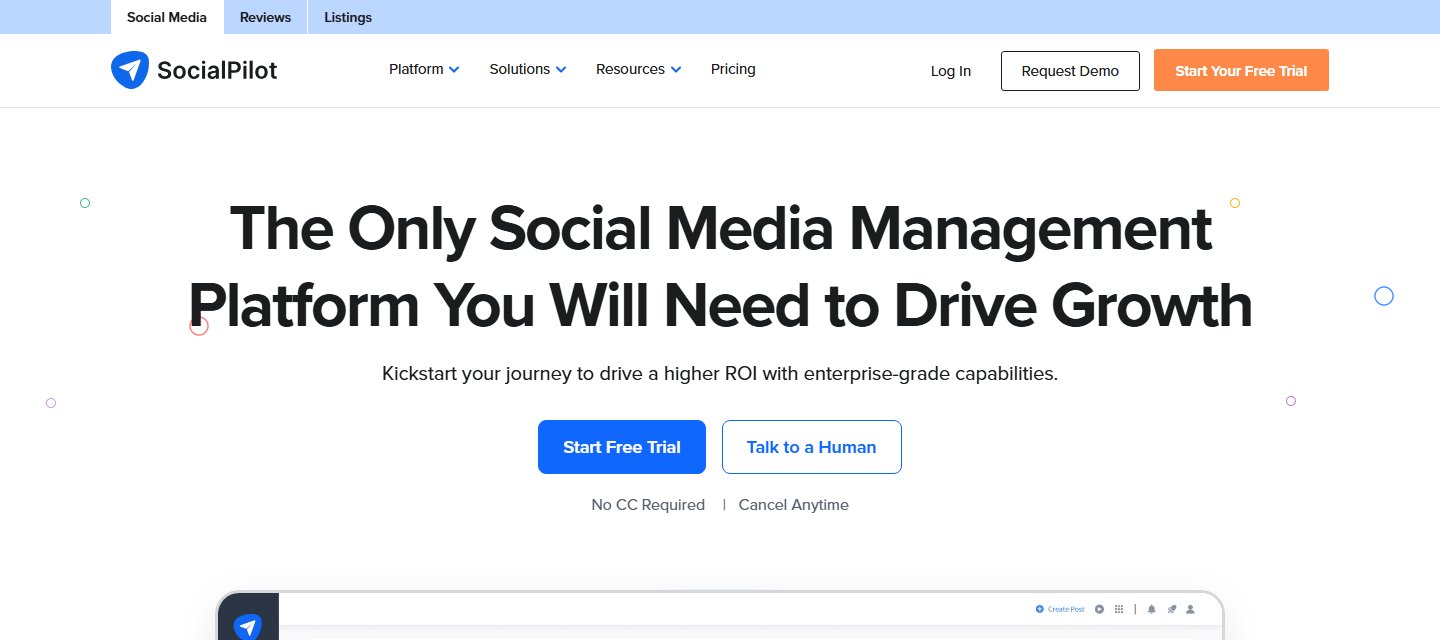Click the user profile icon in dashboard preview
Image resolution: width=1440 pixels, height=640 pixels.
coord(1190,609)
